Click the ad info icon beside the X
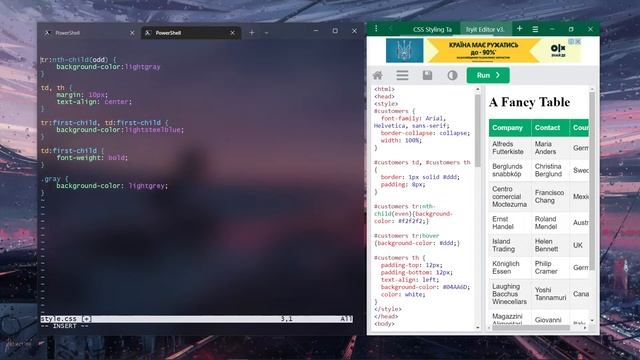The height and width of the screenshot is (360, 640). tap(572, 42)
